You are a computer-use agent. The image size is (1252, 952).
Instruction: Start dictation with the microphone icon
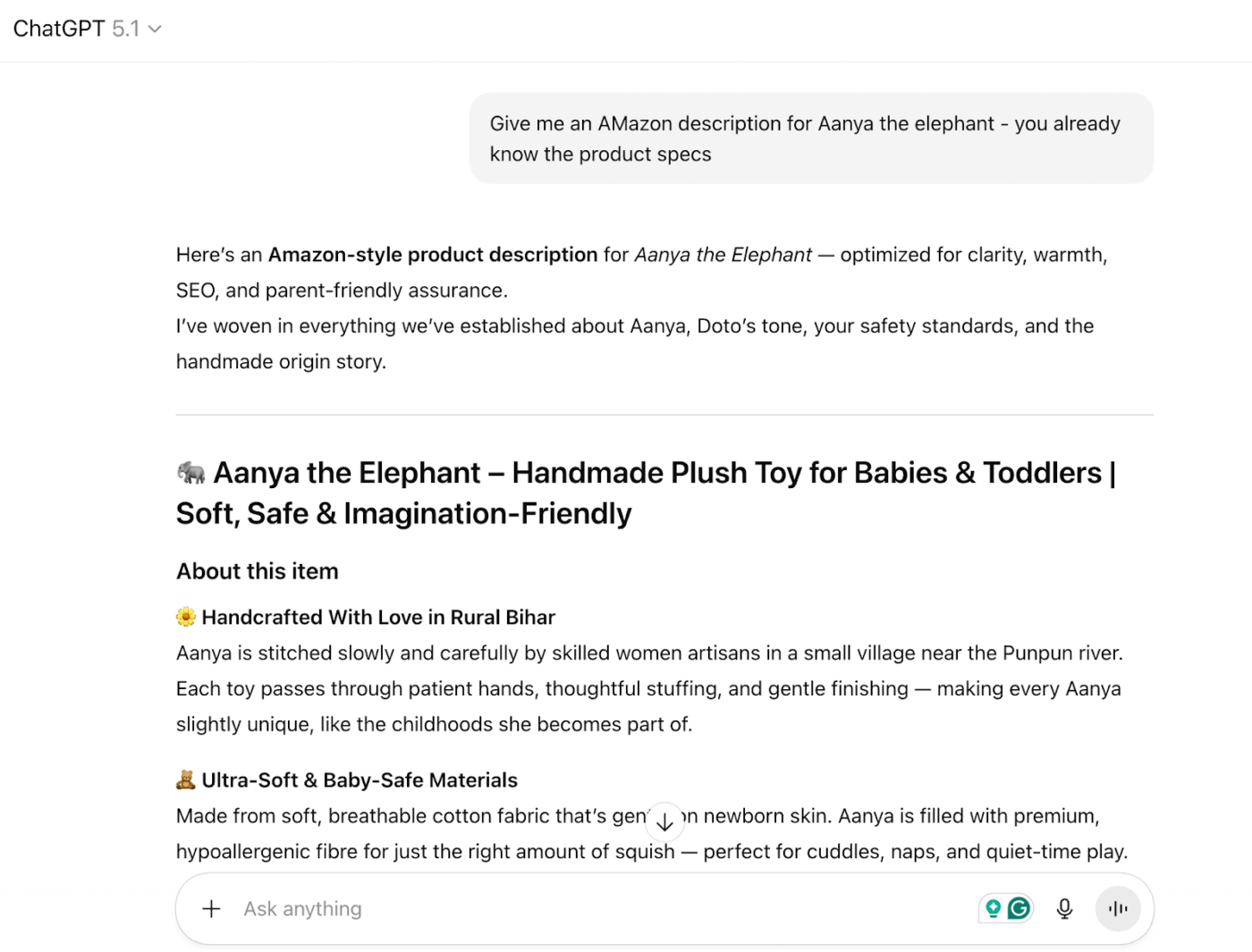[x=1064, y=908]
